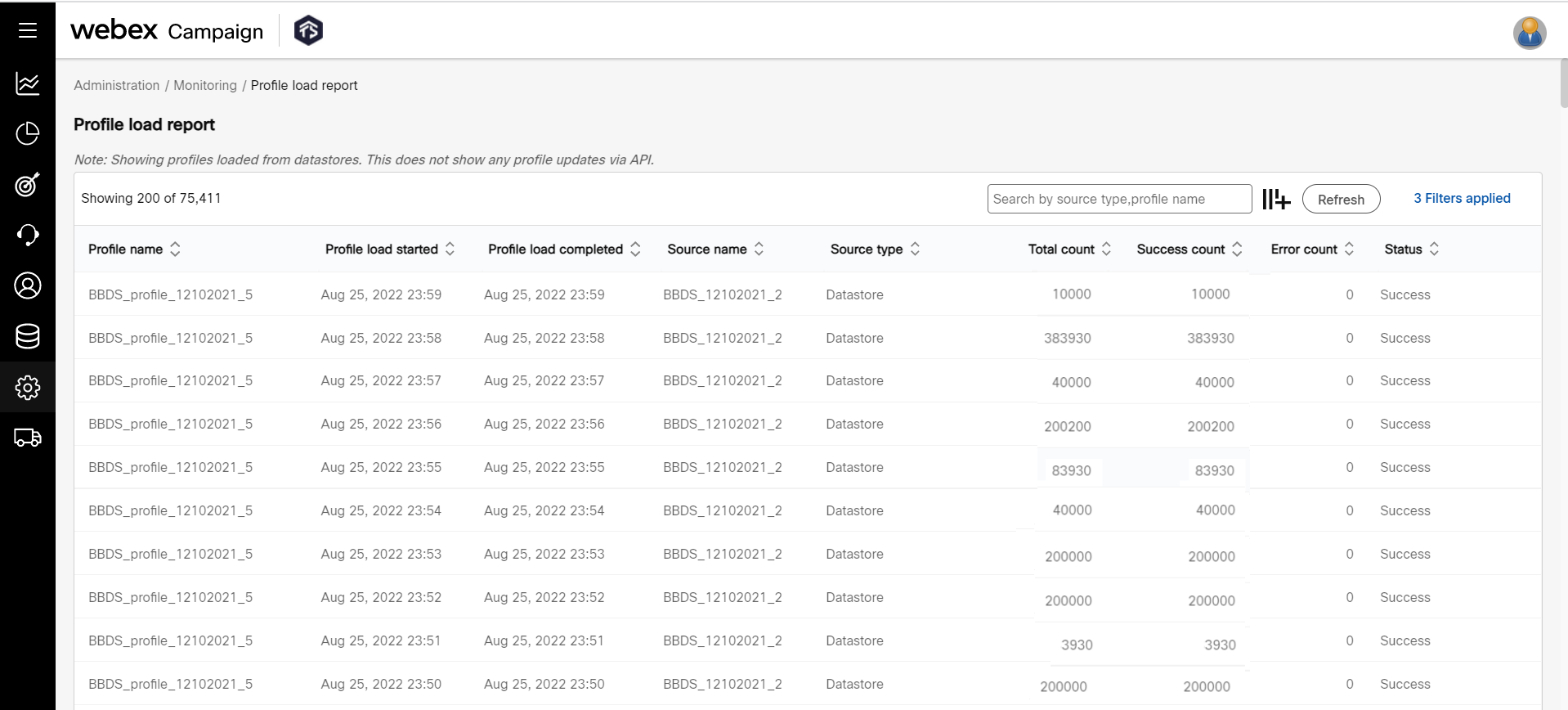Viewport: 1568px width, 710px height.
Task: Focus the search by source type field
Action: pos(1119,199)
